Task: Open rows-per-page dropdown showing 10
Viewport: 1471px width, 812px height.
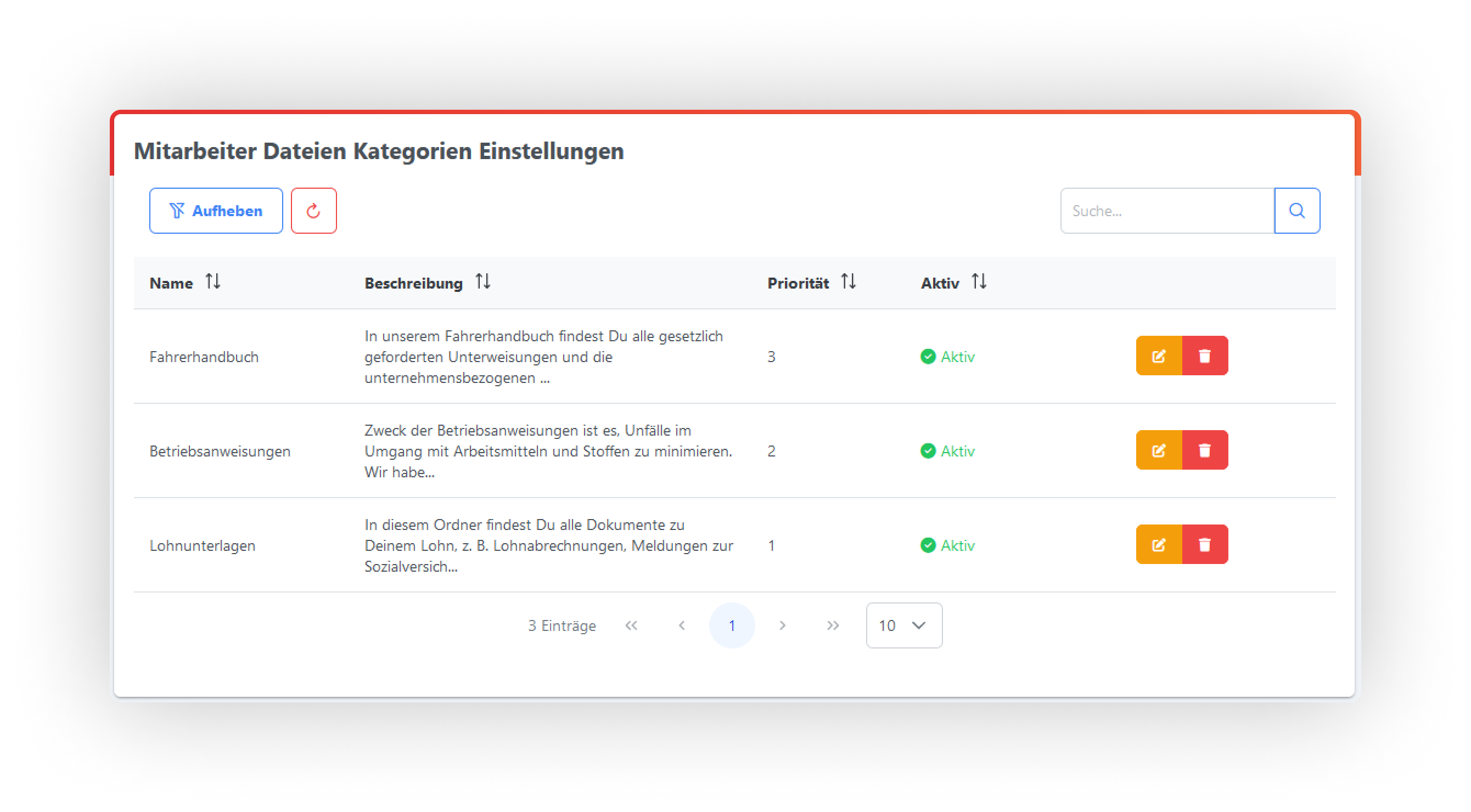Action: point(903,625)
